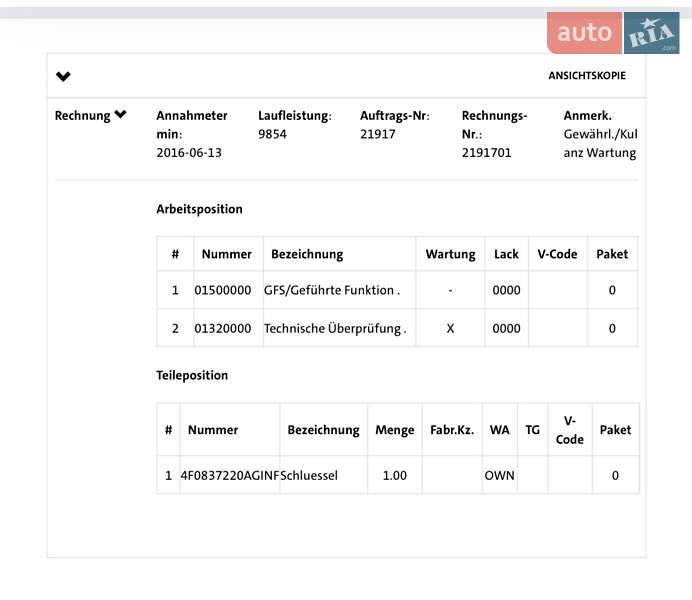Viewport: 692px width, 600px height.
Task: Collapse the top chevron expander
Action: click(63, 77)
